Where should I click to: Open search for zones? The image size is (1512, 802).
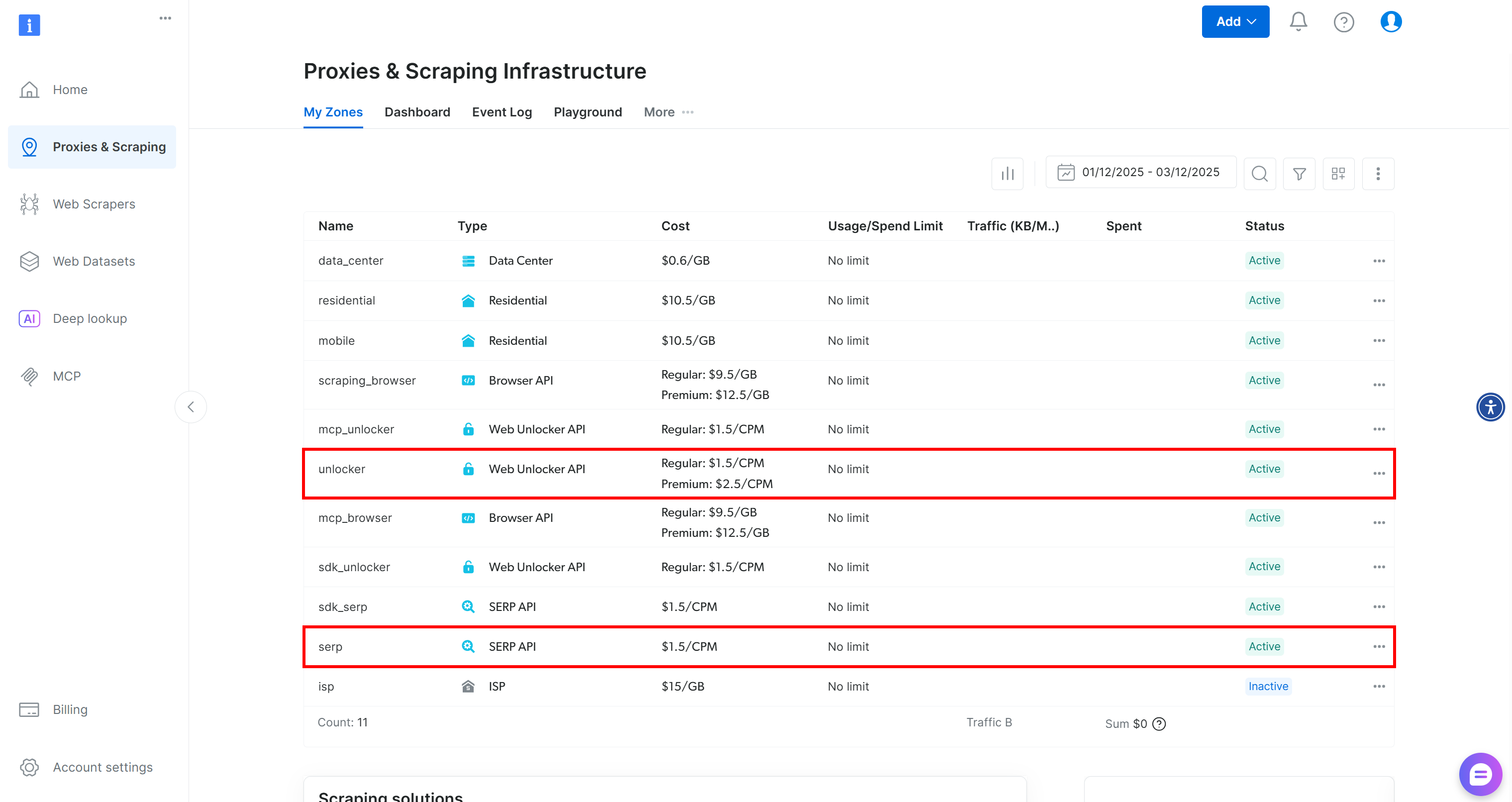[1260, 173]
